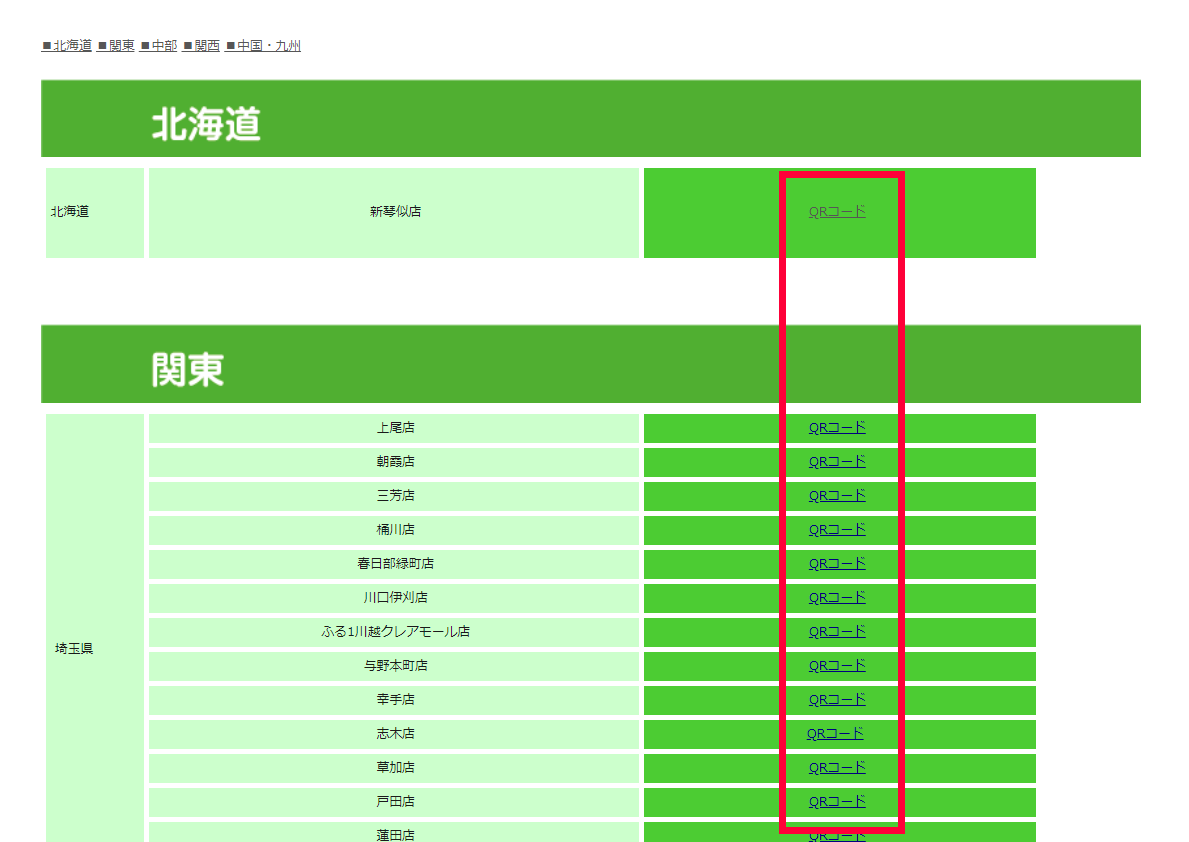Select the 中部 navigation link
The height and width of the screenshot is (842, 1189).
coord(159,46)
